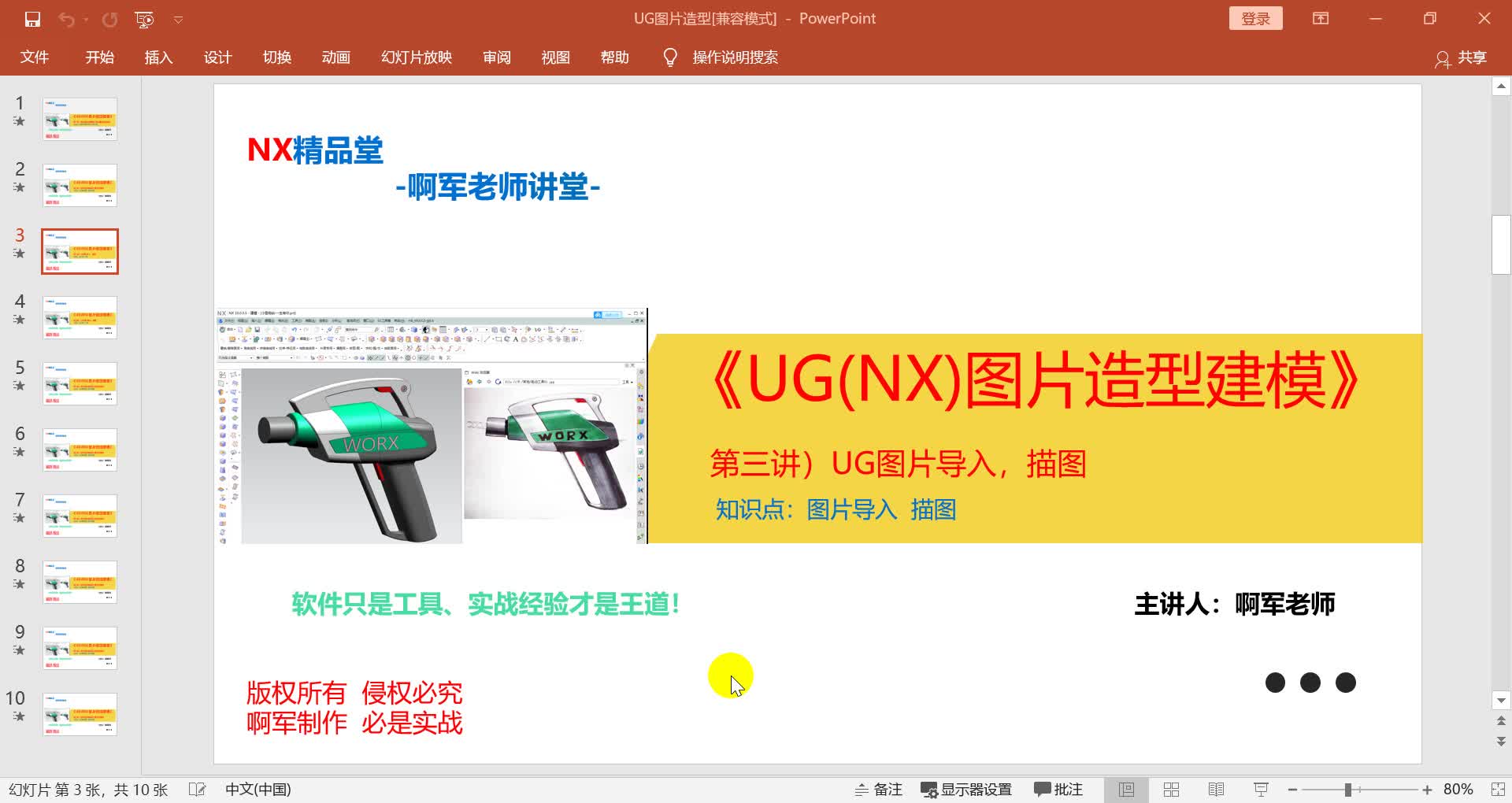Click animation star icon beside slide 3
This screenshot has width=1512, height=803.
tap(19, 253)
